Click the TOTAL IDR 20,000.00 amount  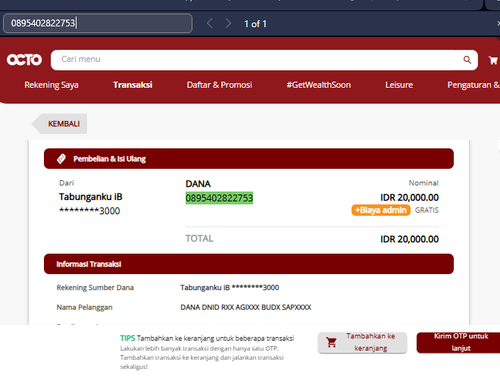409,239
